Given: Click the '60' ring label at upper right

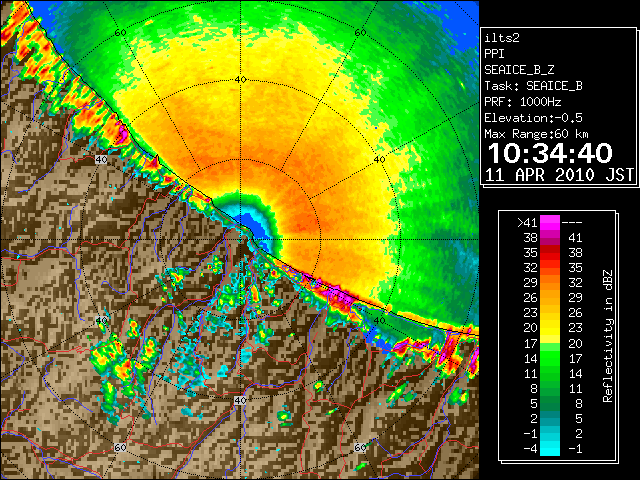Looking at the screenshot, I should point(360,32).
